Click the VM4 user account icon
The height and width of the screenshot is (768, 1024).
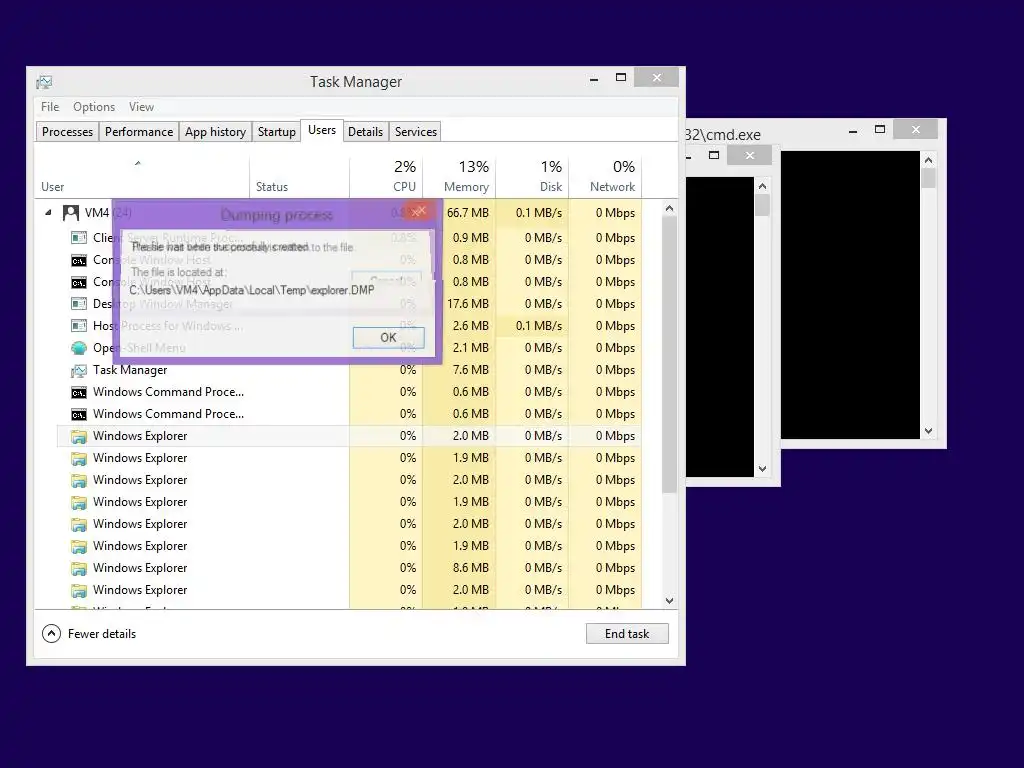pyautogui.click(x=71, y=213)
